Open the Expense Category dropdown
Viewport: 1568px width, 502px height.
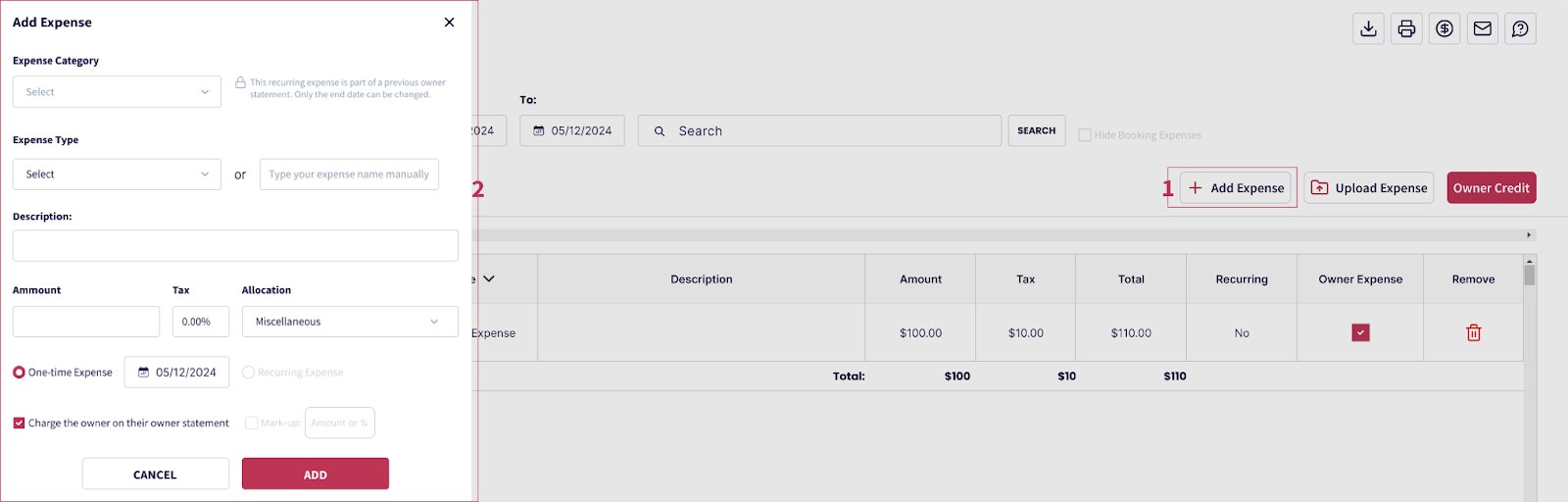click(117, 92)
